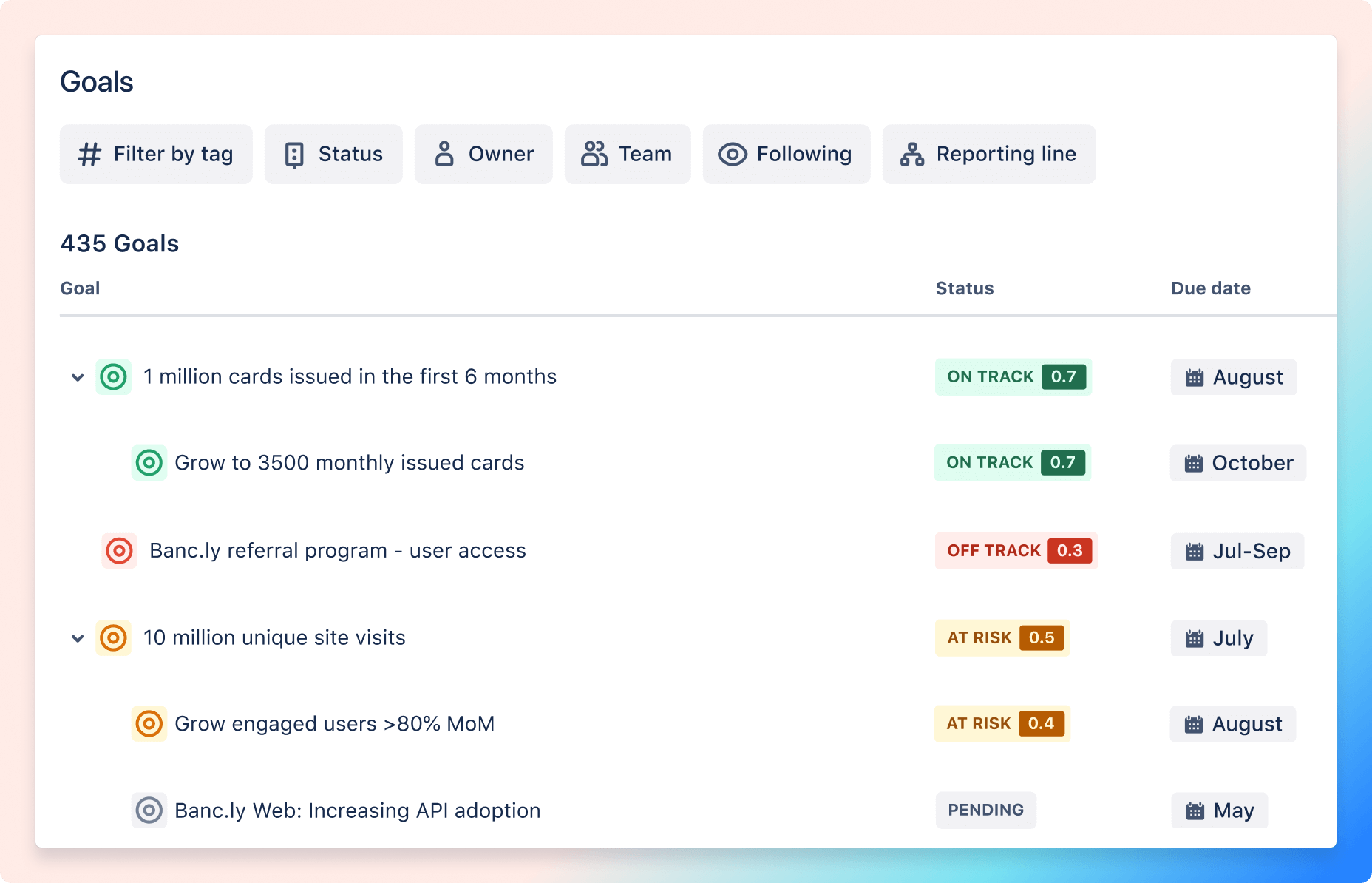Click the Reporting line hierarchy icon
The height and width of the screenshot is (883, 1372).
(911, 154)
